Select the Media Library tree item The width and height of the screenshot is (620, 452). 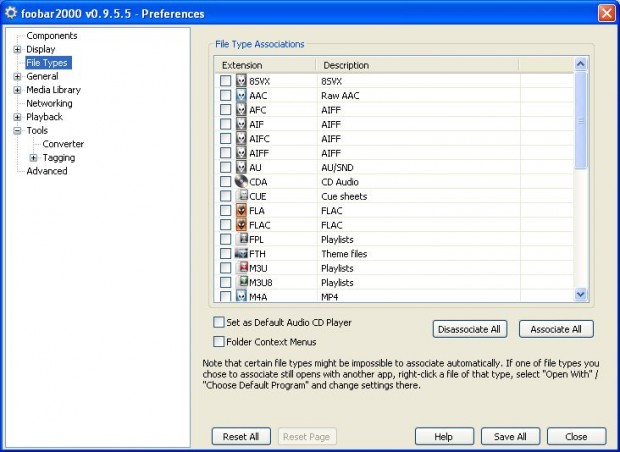(53, 90)
